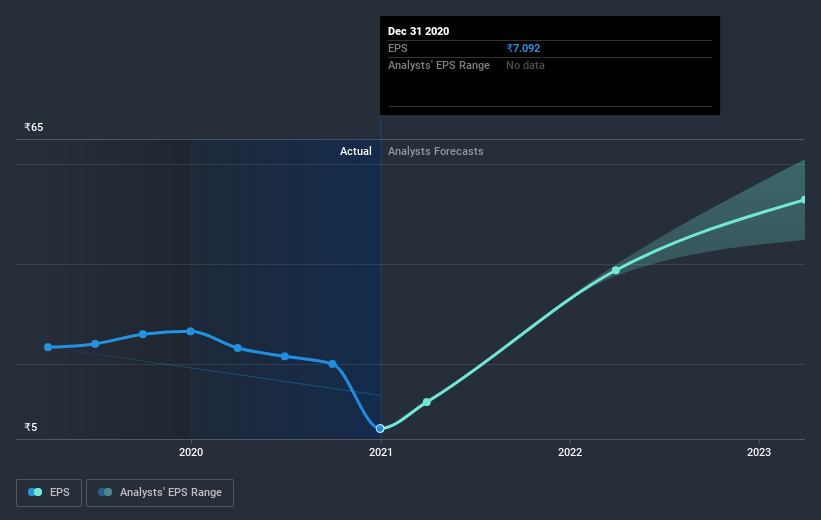Select the forecast point just after 2021
The height and width of the screenshot is (520, 821).
[427, 402]
